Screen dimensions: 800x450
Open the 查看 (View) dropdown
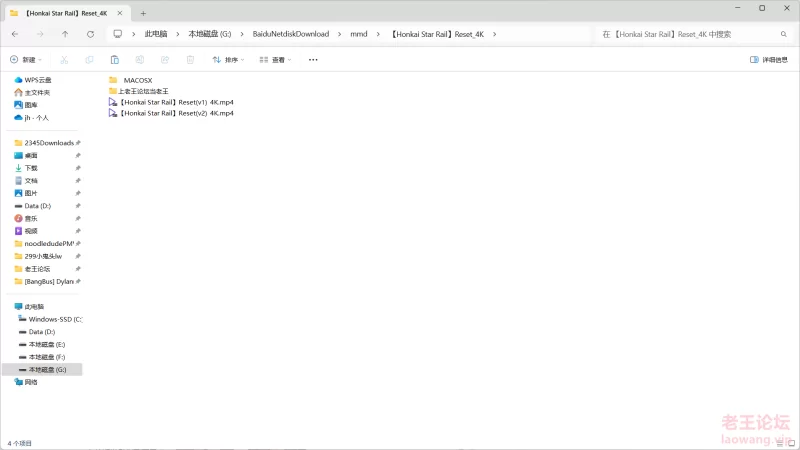pyautogui.click(x=276, y=60)
